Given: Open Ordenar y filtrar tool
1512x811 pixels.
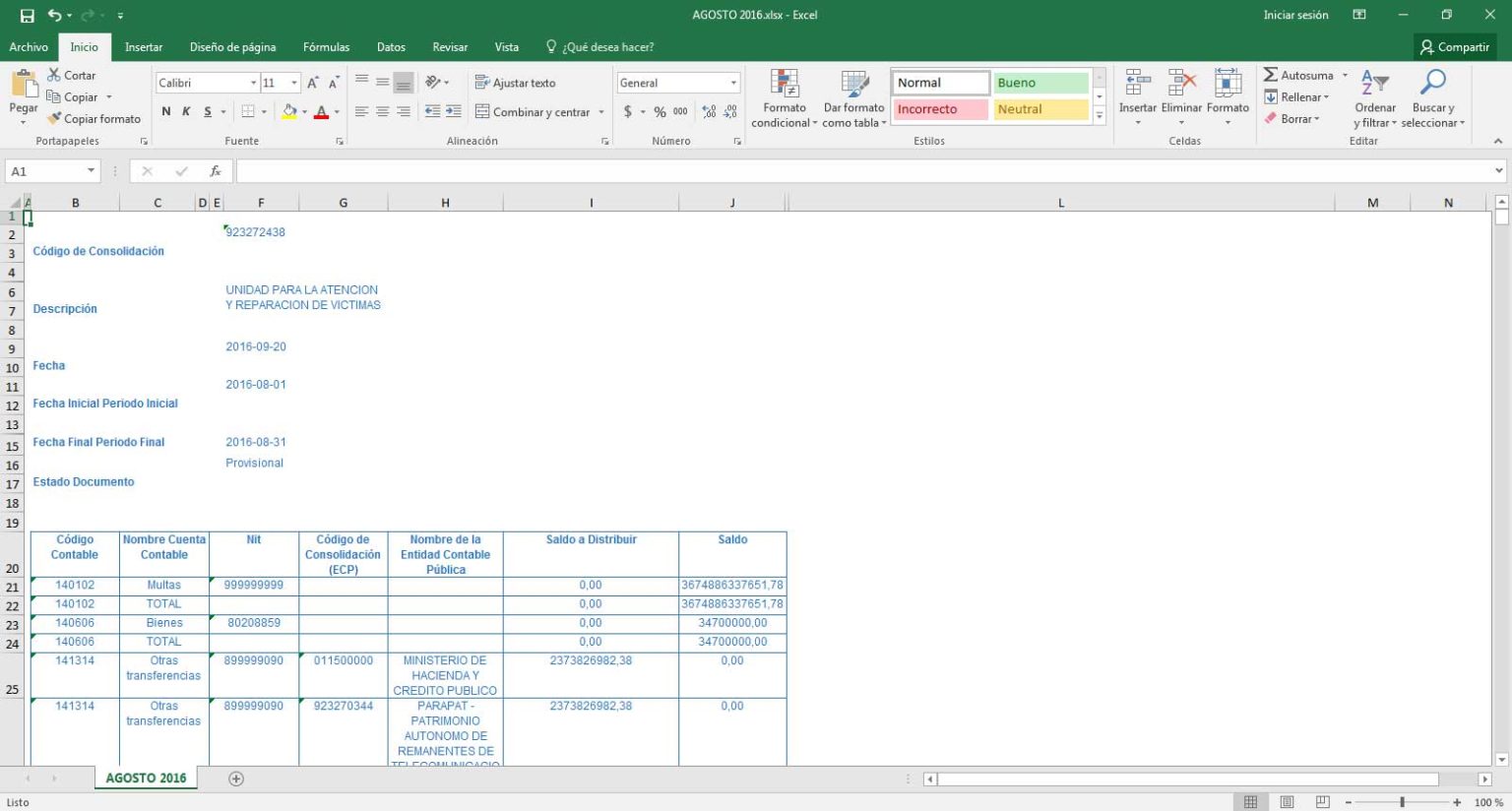Looking at the screenshot, I should point(1374,98).
